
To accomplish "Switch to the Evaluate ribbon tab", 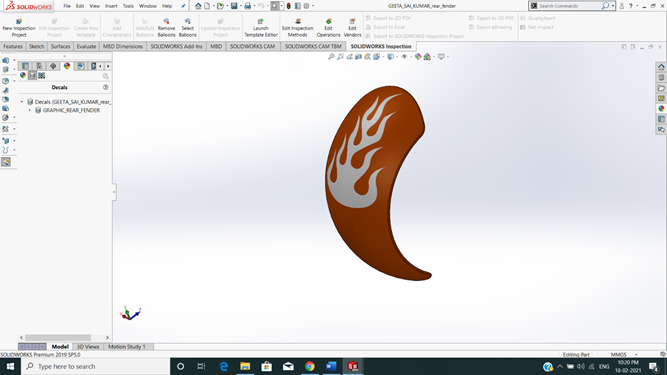I will [86, 46].
